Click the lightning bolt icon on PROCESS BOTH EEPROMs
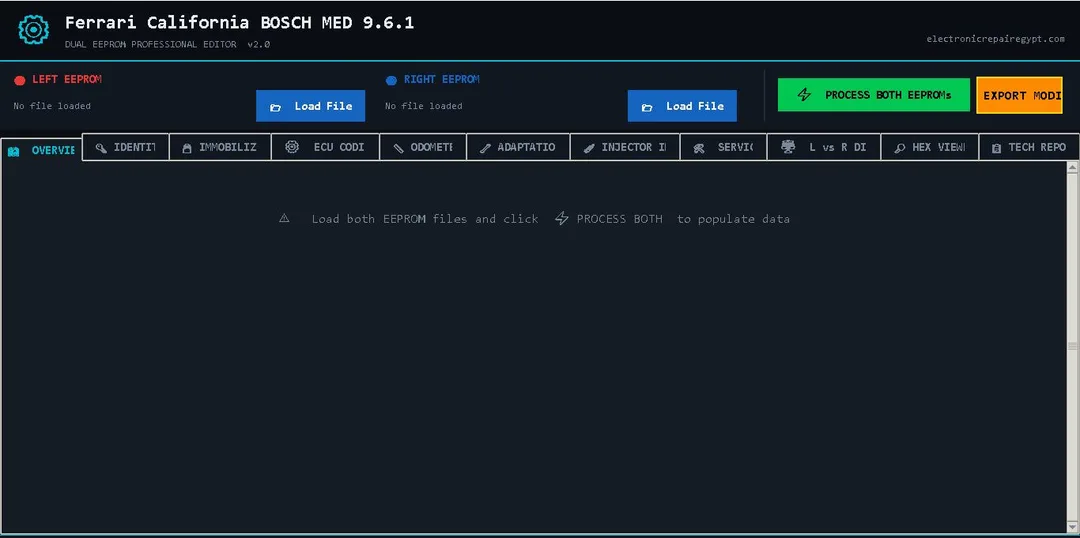Screen dimensions: 1080x538 (804, 95)
